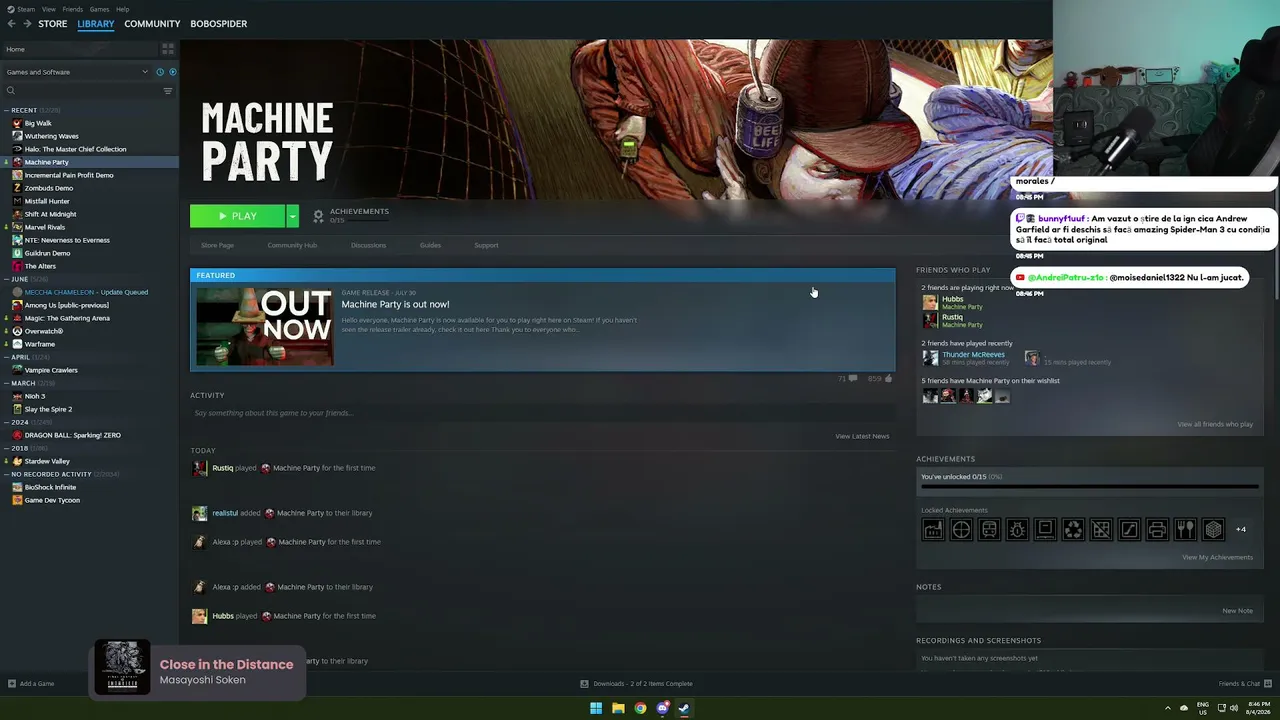
Task: Open the Friends menu
Action: tap(73, 9)
